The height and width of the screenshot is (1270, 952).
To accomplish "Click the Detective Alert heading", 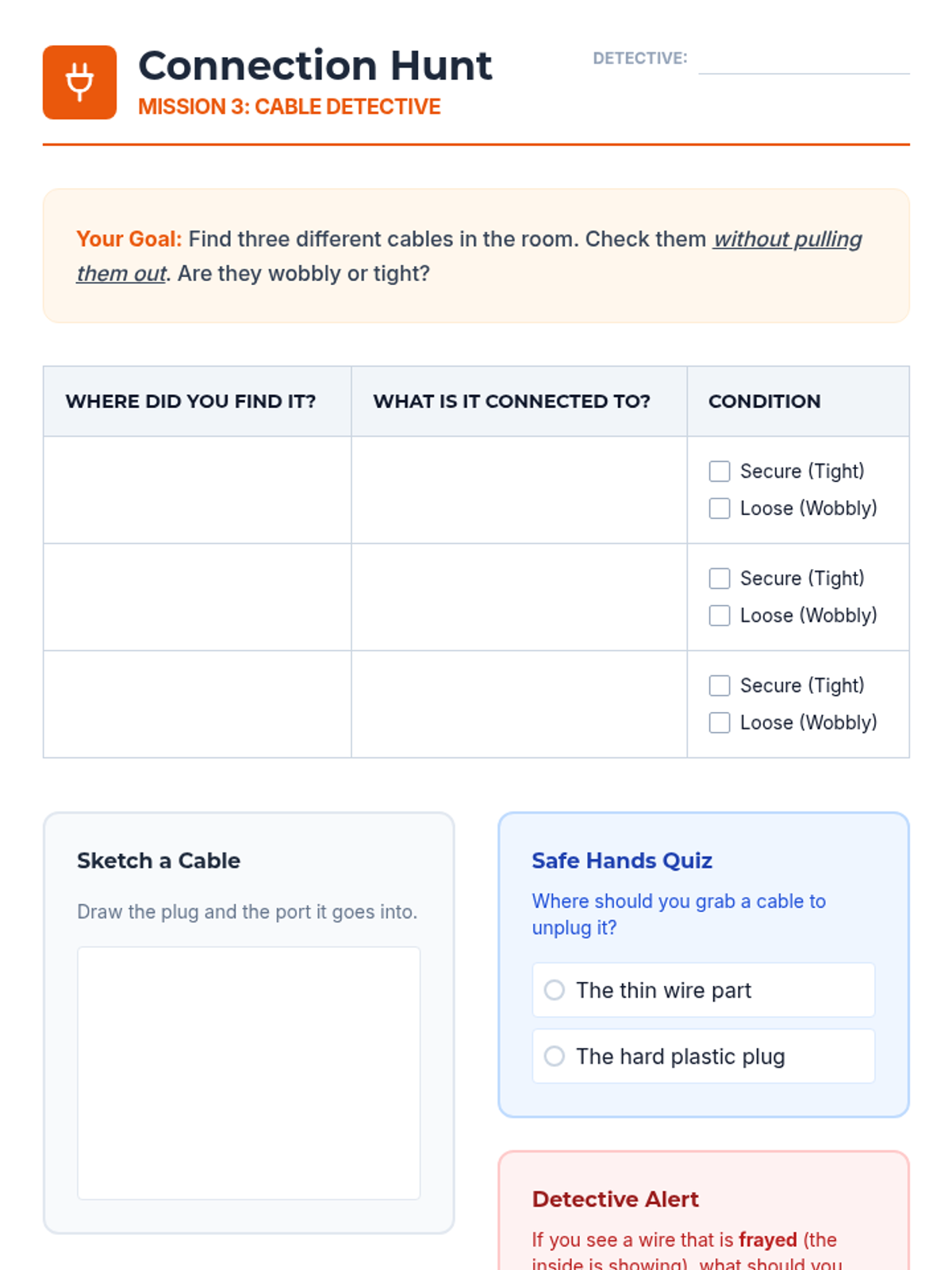I will [615, 1199].
